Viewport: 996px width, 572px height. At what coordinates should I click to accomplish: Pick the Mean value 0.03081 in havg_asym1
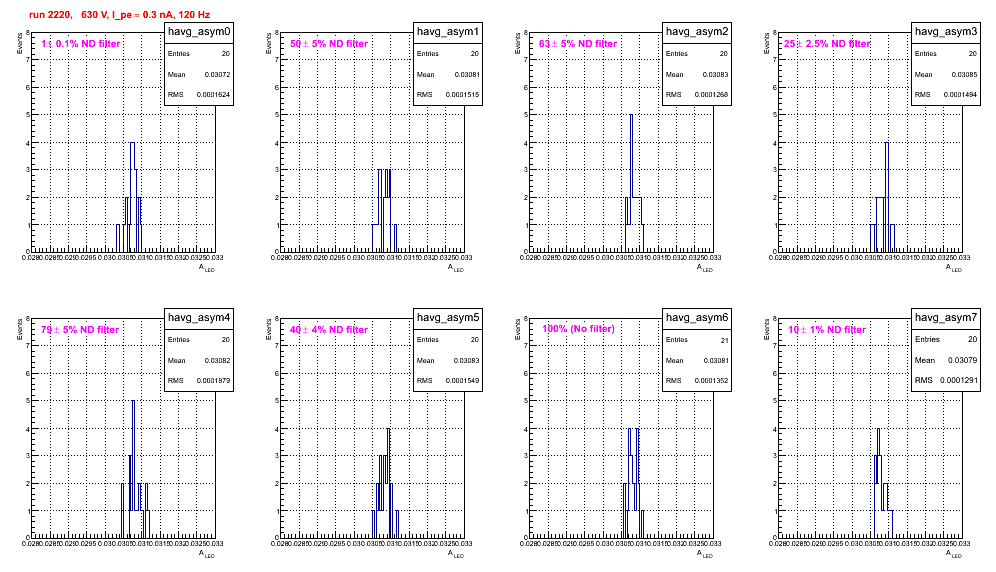[467, 74]
